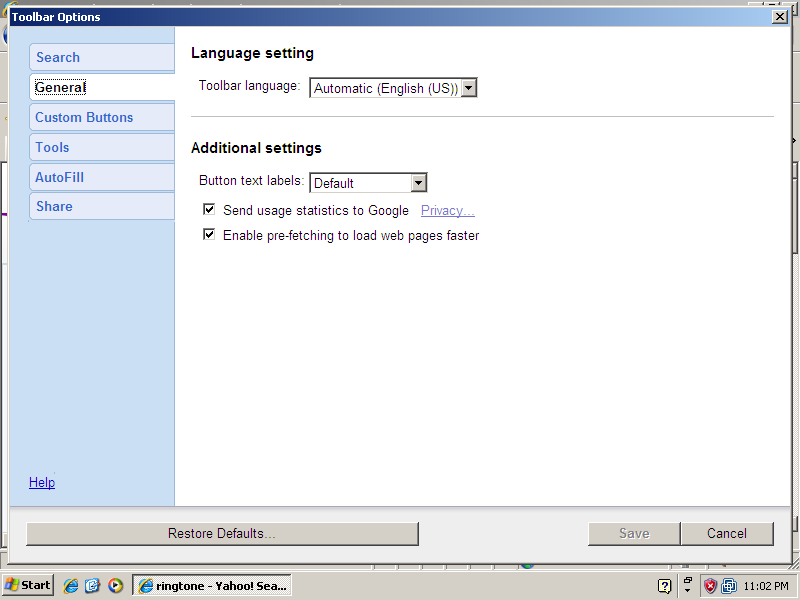Click the 11:02 PM system clock
The image size is (800, 600).
(766, 586)
